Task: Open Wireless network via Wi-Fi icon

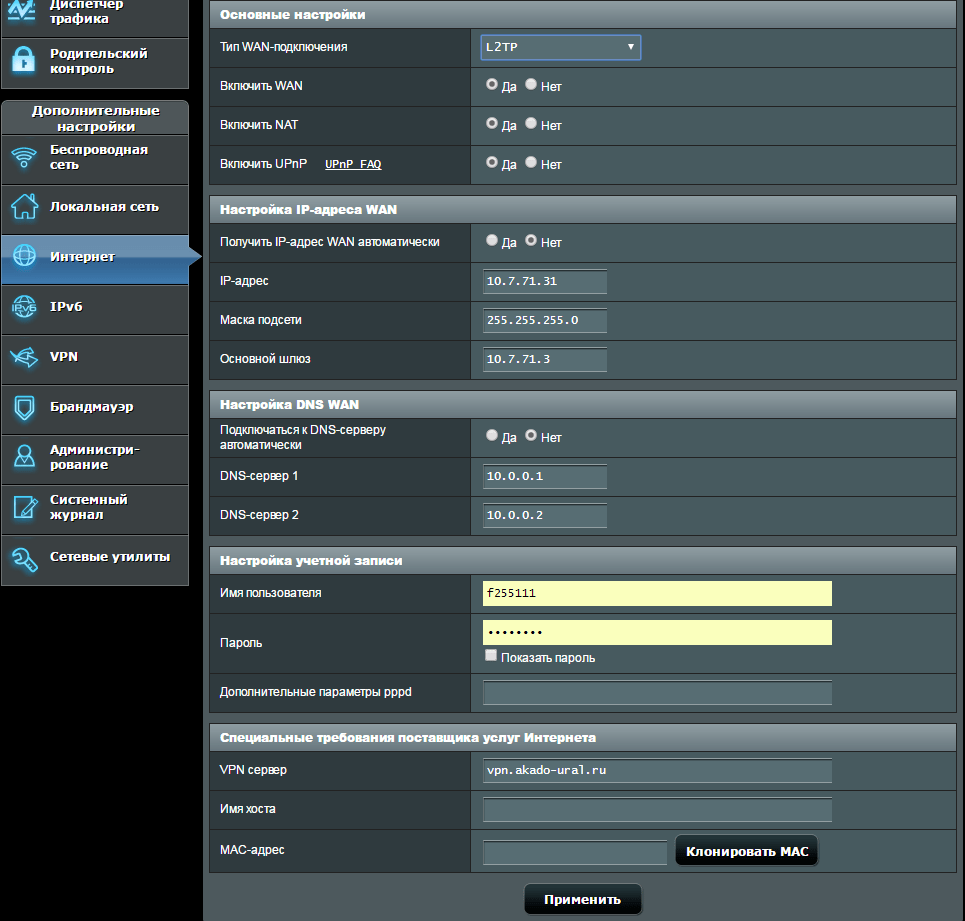Action: [24, 158]
